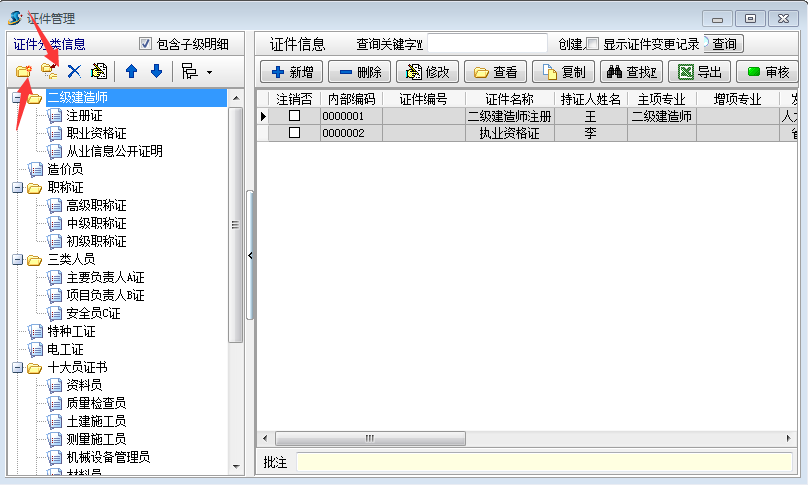Select 注册证 in the category tree
The image size is (808, 485).
[84, 115]
